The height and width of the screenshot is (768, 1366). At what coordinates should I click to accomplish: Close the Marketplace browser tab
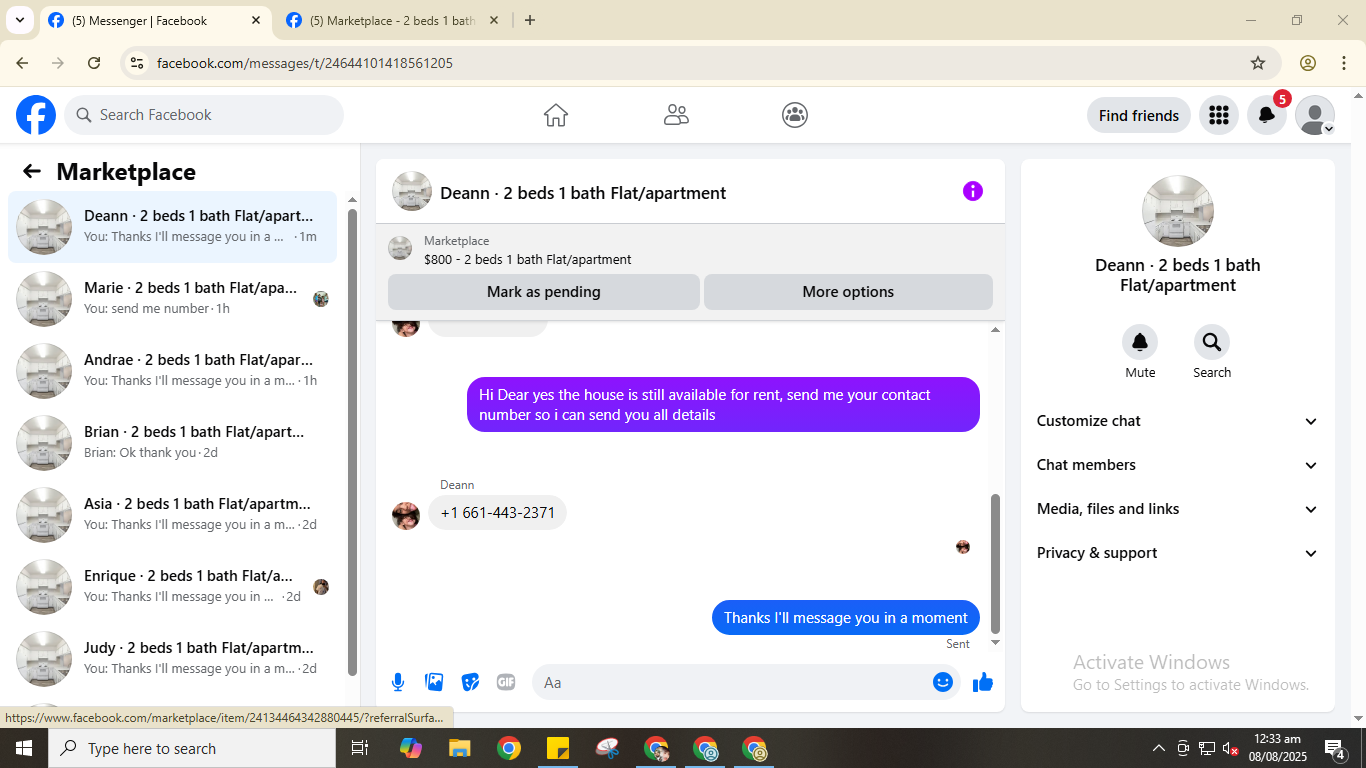(x=493, y=20)
